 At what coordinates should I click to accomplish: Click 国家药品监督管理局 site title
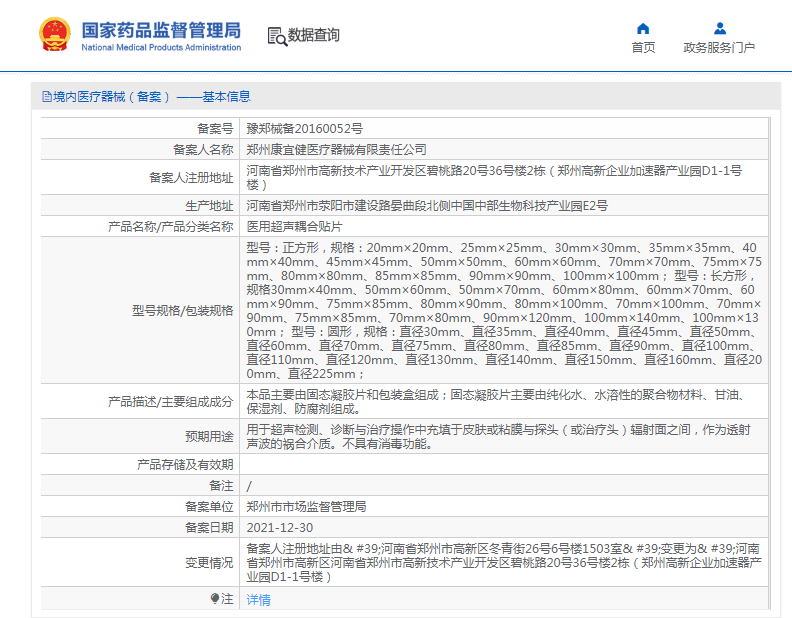pyautogui.click(x=161, y=30)
